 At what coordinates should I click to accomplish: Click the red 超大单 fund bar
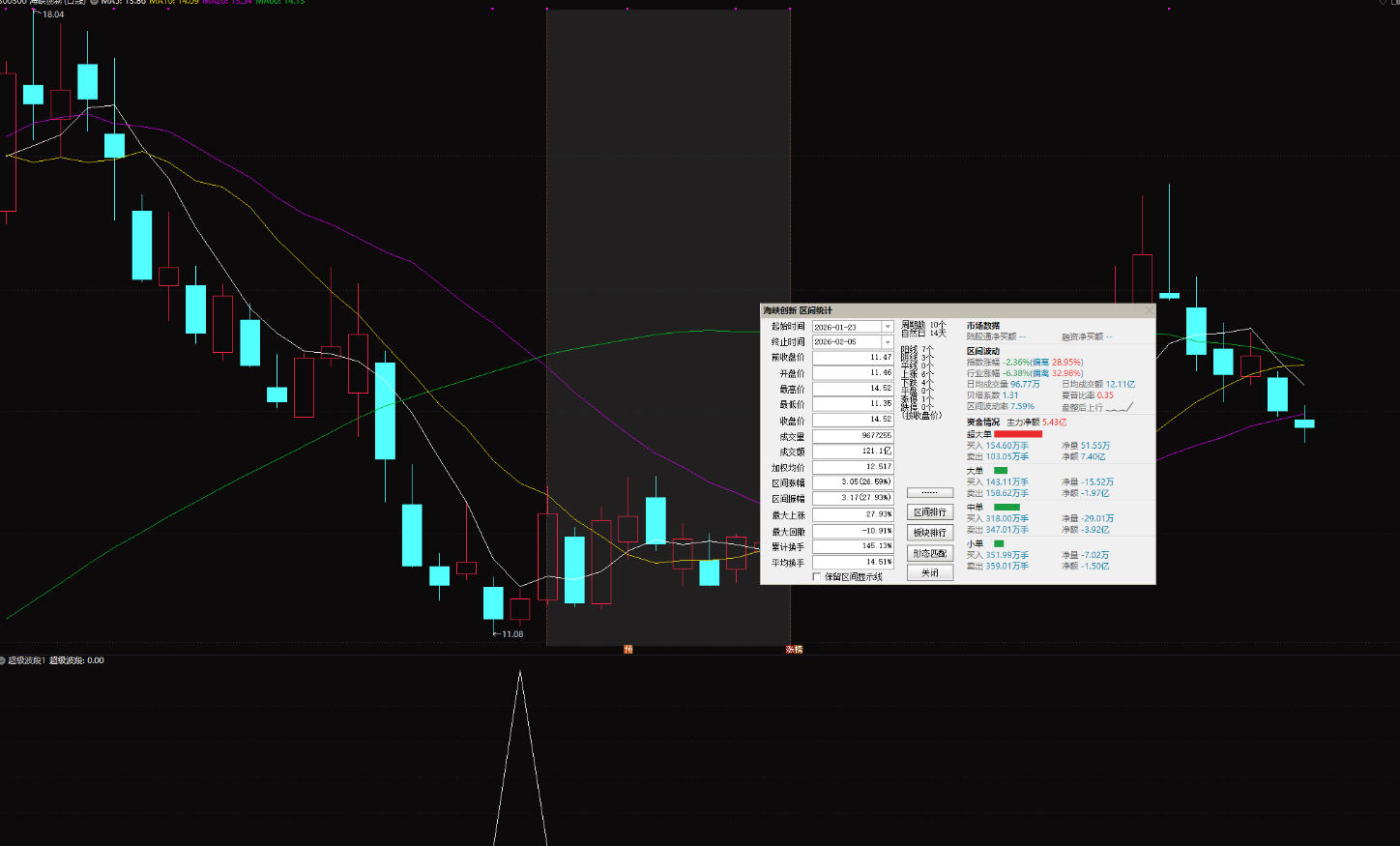click(x=1018, y=434)
